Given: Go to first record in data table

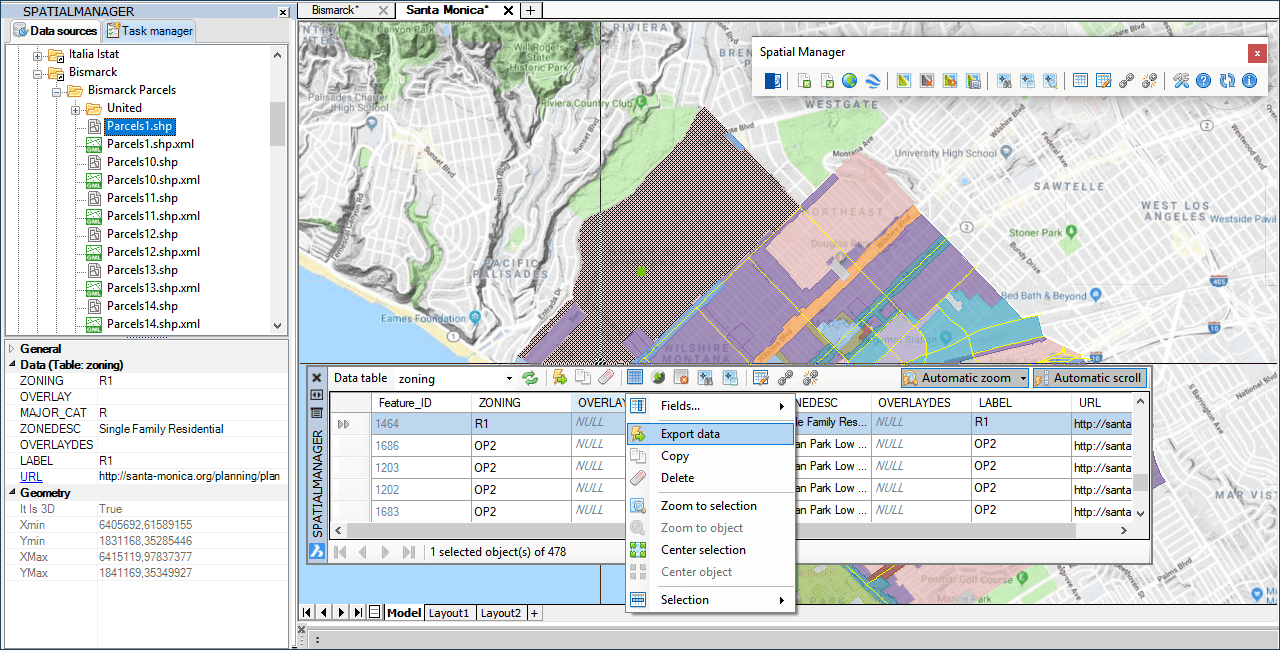Looking at the screenshot, I should click(x=340, y=552).
